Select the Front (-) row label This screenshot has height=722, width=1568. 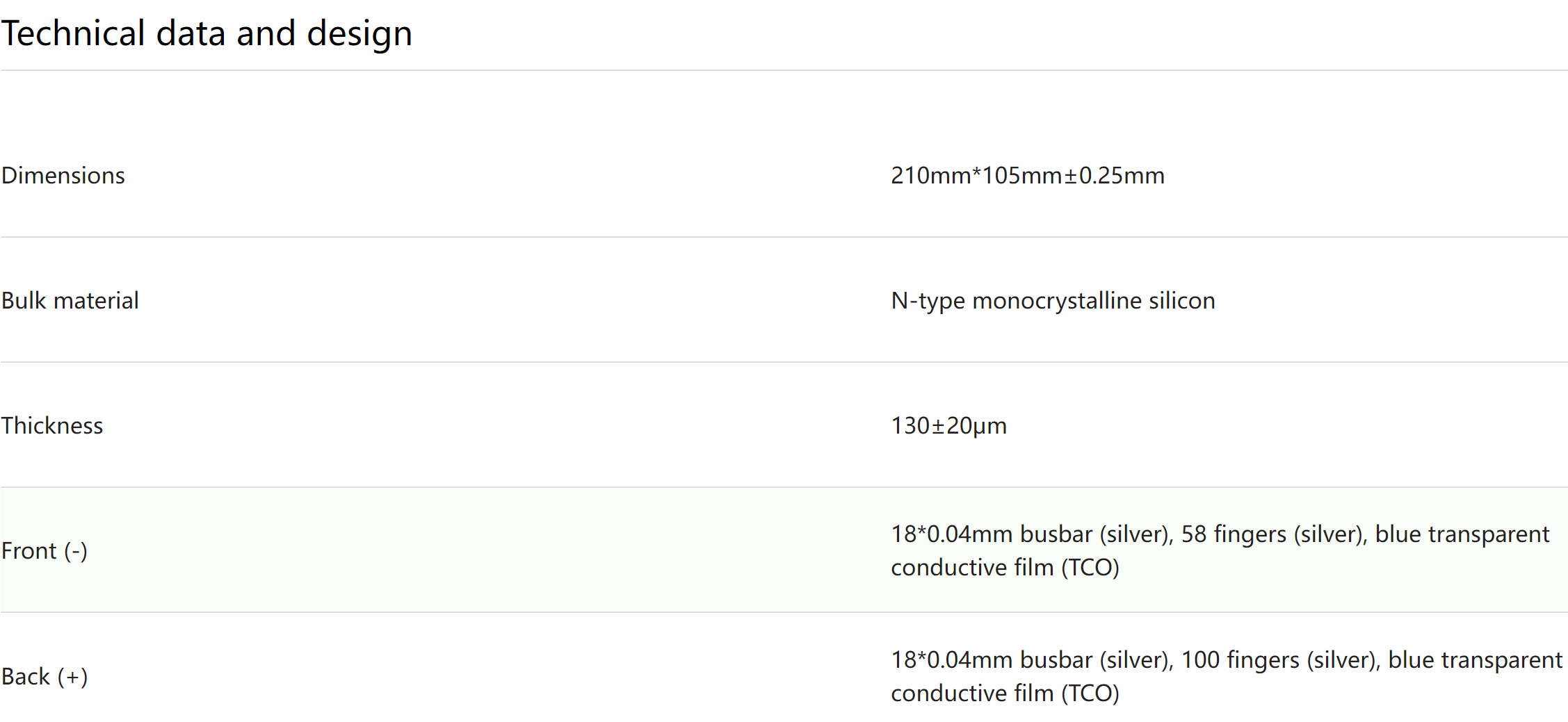click(45, 550)
